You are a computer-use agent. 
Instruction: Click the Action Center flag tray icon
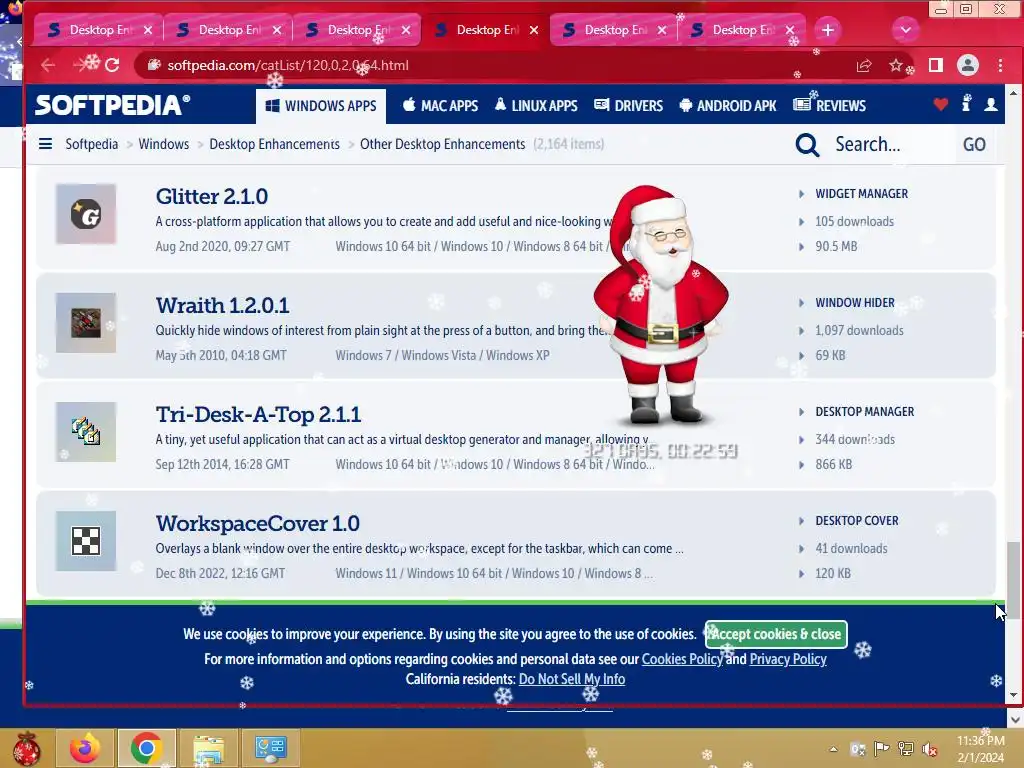[x=882, y=749]
